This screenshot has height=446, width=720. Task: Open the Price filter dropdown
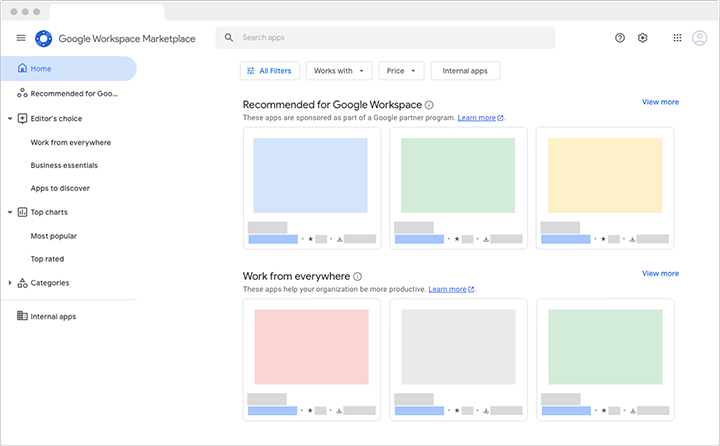pyautogui.click(x=402, y=71)
